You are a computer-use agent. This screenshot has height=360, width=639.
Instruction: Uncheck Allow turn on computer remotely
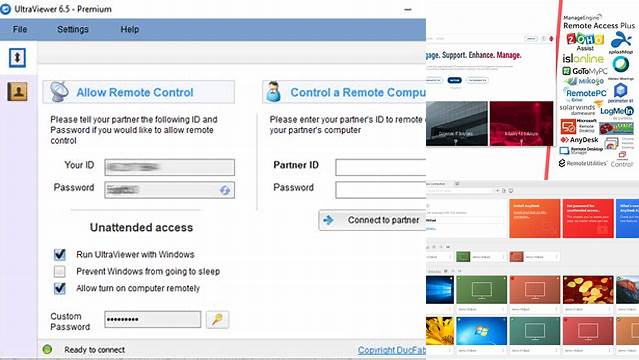click(59, 288)
